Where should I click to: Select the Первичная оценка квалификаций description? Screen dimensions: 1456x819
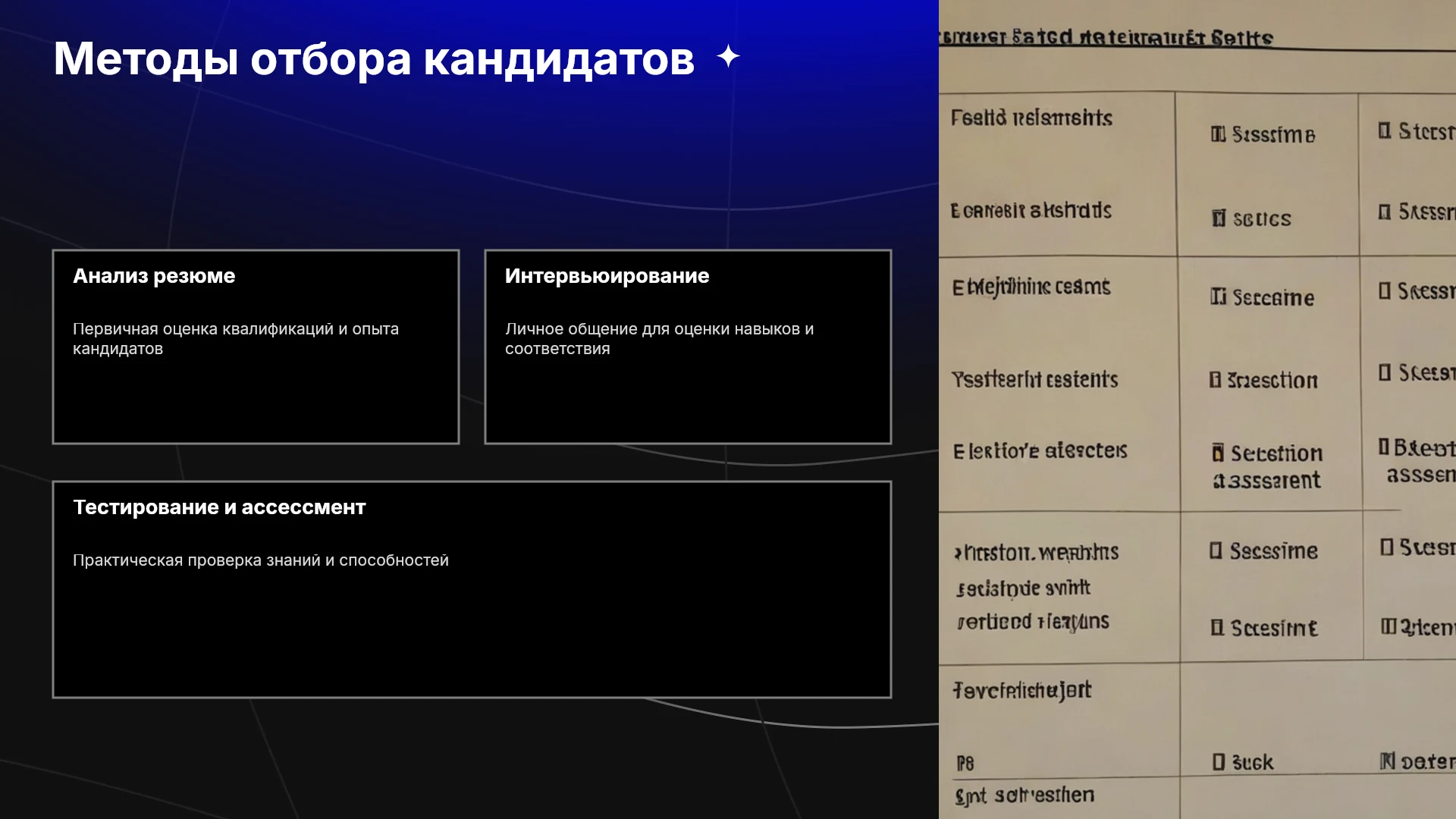pos(236,339)
